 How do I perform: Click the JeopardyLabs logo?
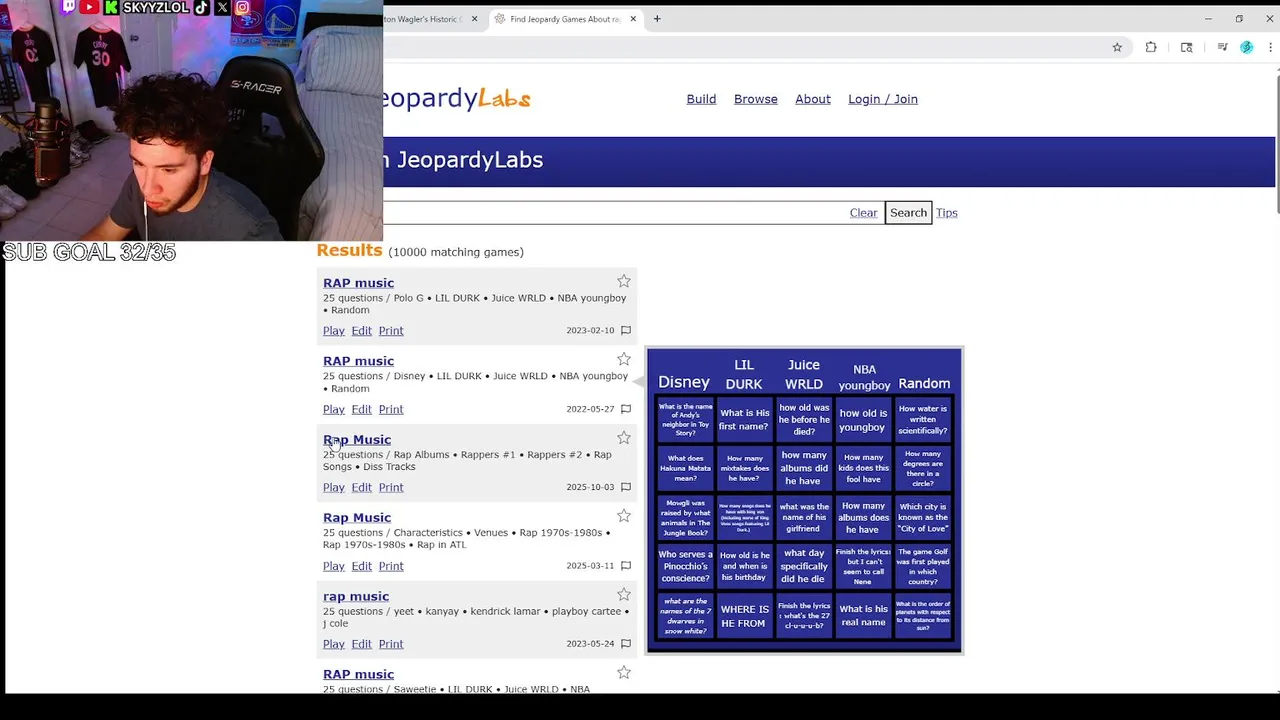[x=457, y=98]
